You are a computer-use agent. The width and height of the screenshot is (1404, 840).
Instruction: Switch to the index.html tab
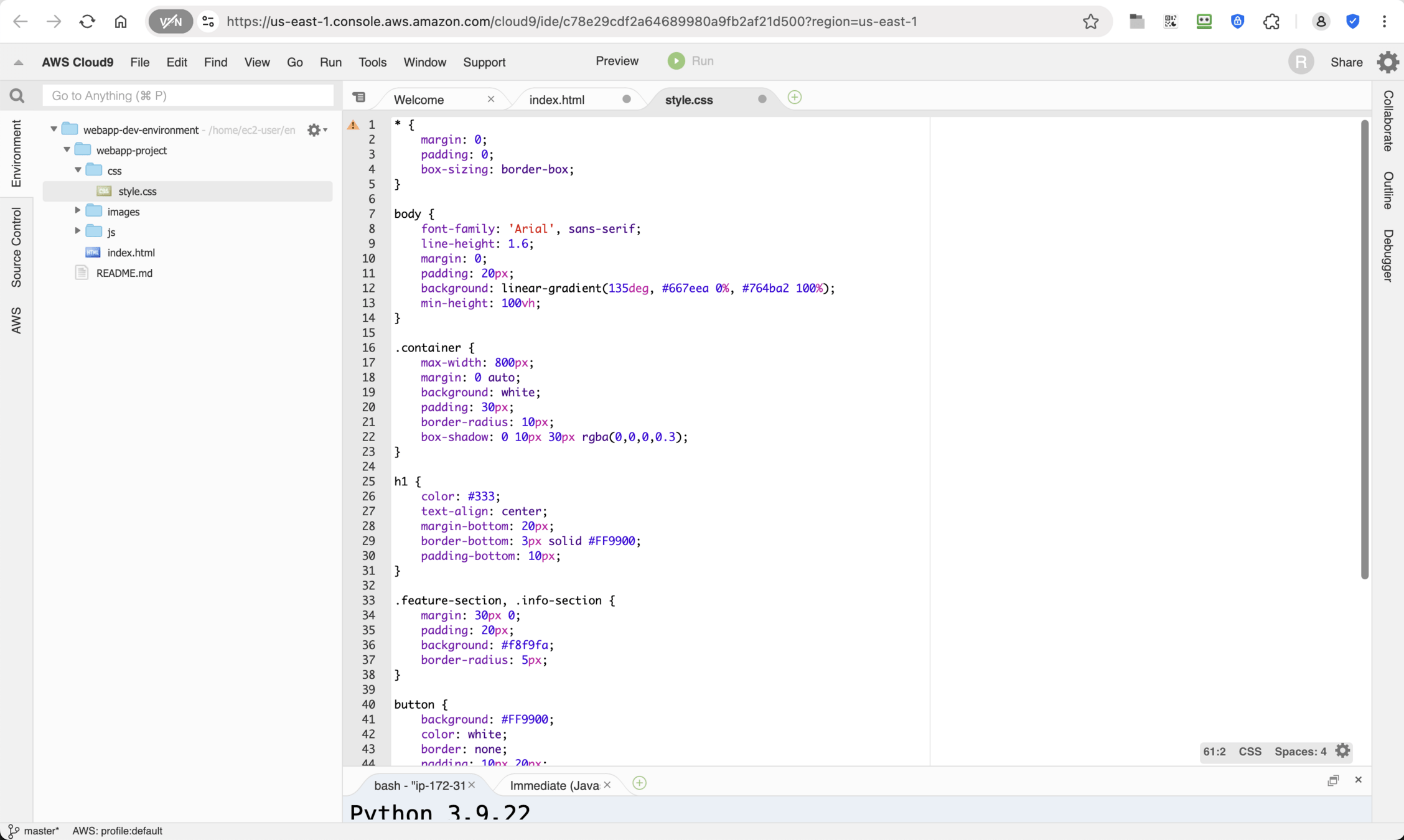pyautogui.click(x=556, y=100)
